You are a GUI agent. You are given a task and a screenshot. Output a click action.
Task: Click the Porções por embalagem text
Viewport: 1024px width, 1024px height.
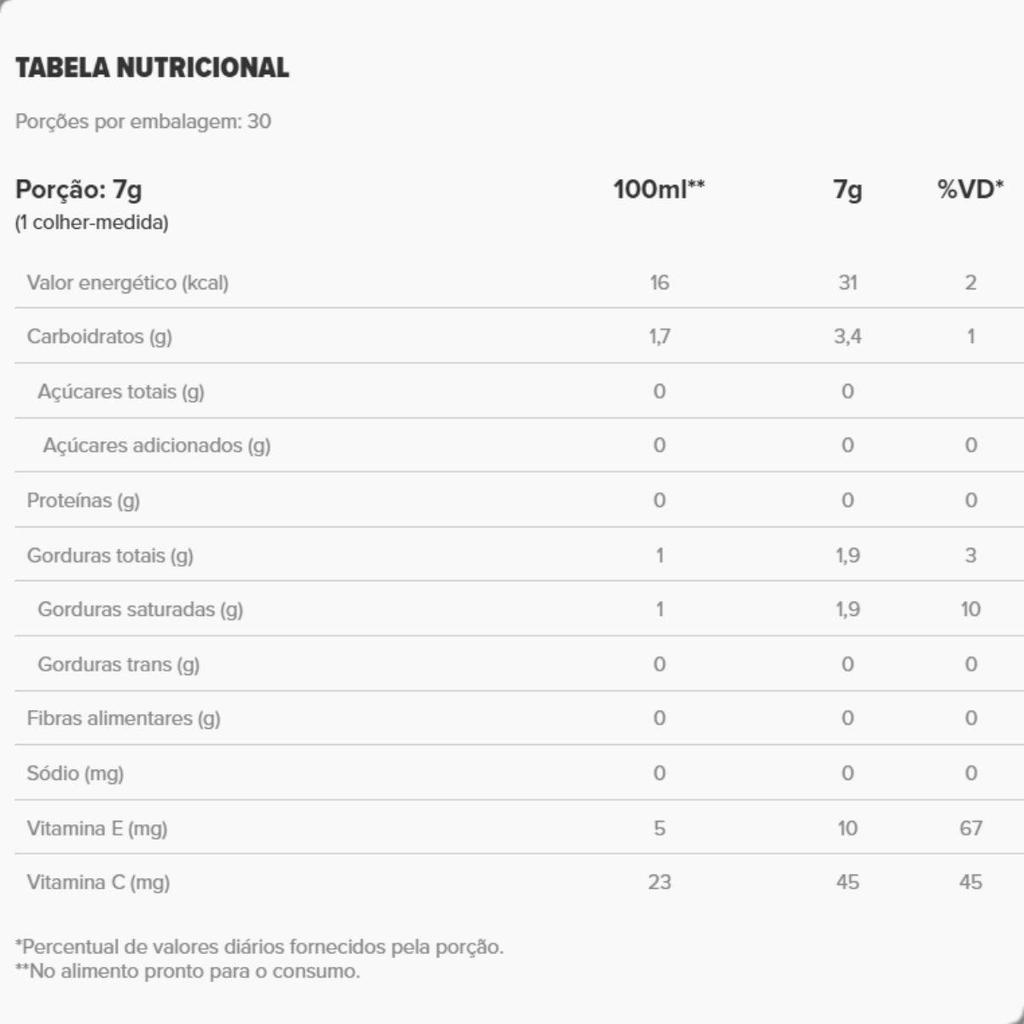point(143,122)
